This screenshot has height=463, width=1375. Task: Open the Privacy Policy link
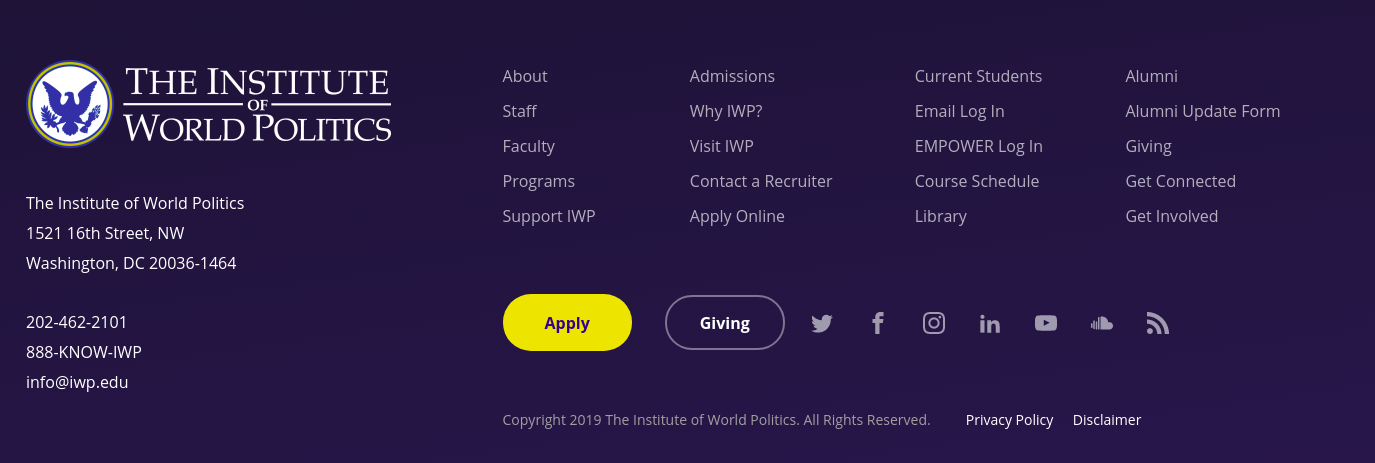1009,420
